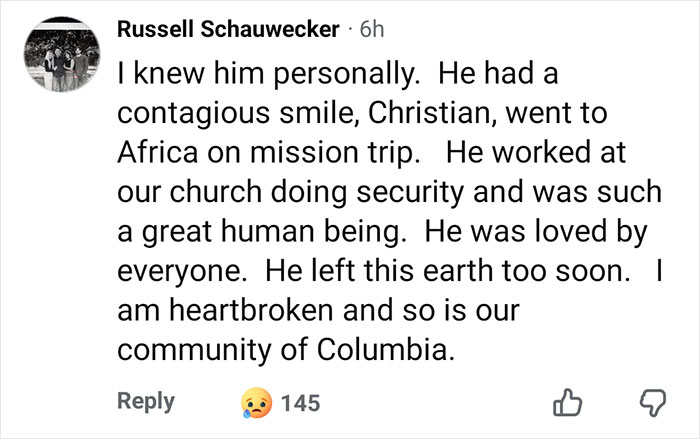The width and height of the screenshot is (700, 439).
Task: View the 145 reactions count
Action: click(x=300, y=402)
